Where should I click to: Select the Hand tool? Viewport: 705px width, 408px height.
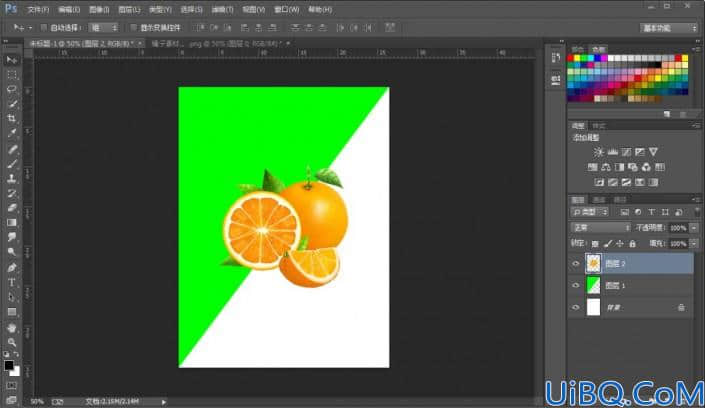pyautogui.click(x=12, y=328)
